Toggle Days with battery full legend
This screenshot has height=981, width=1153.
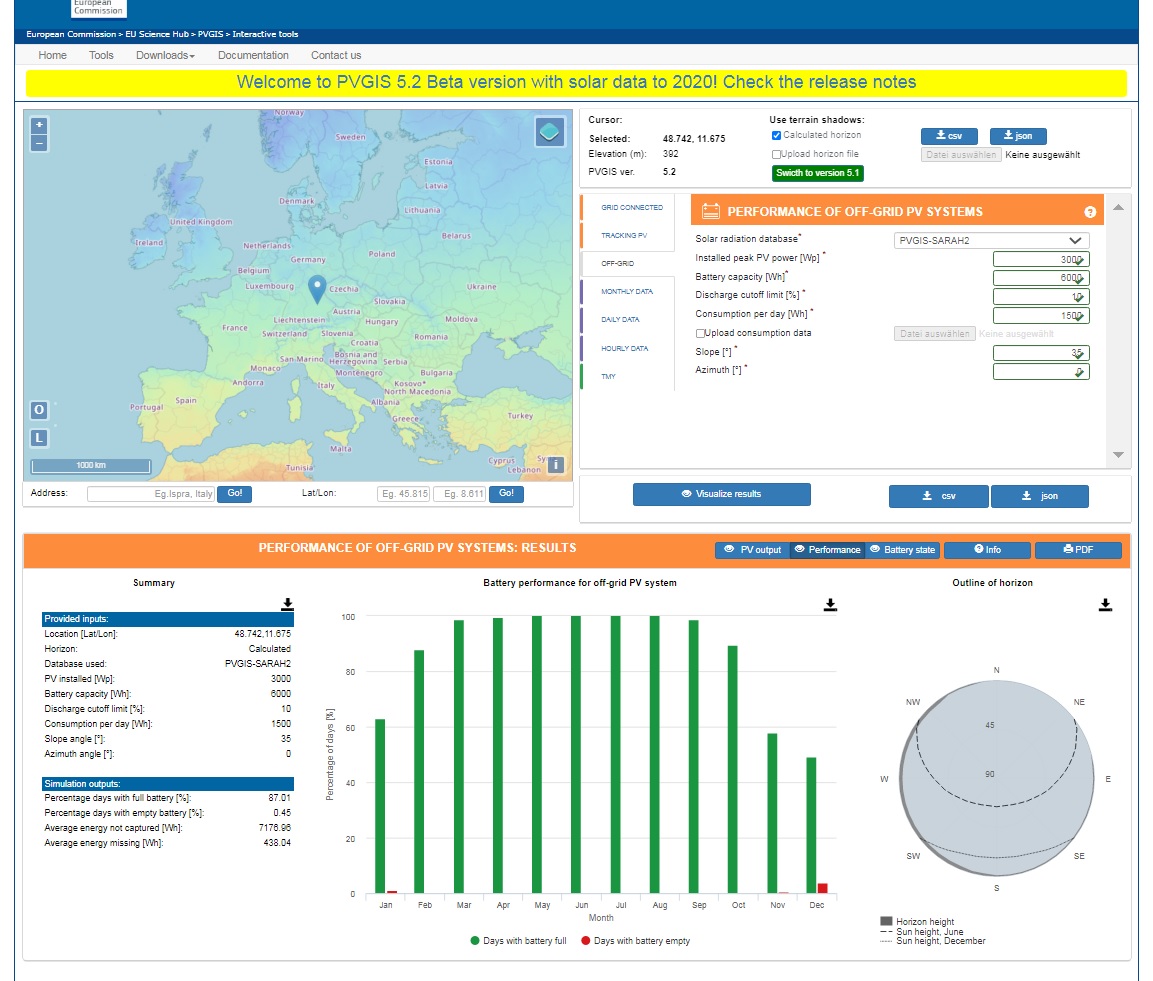pos(518,941)
